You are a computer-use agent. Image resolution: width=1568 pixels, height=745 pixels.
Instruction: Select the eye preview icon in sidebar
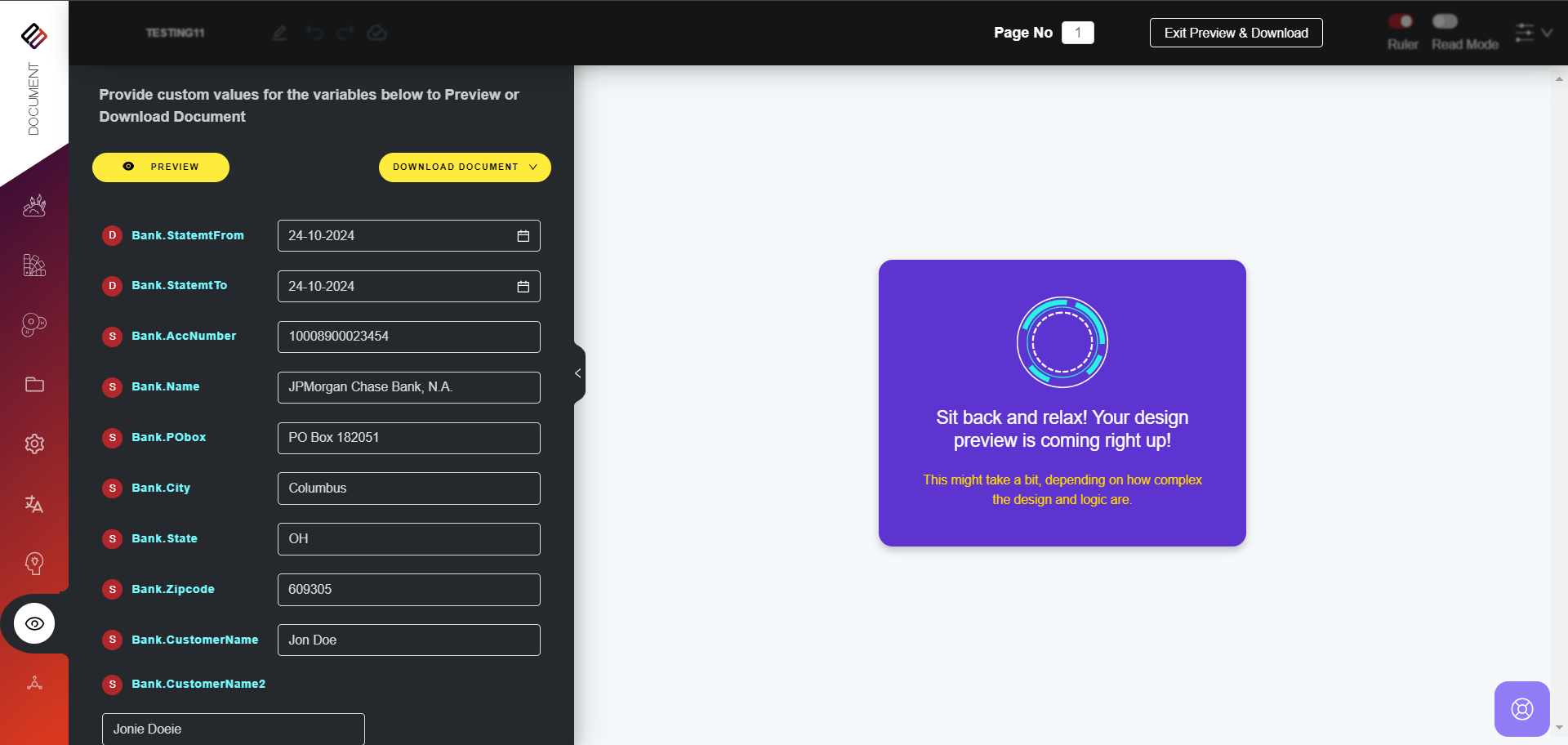34,623
